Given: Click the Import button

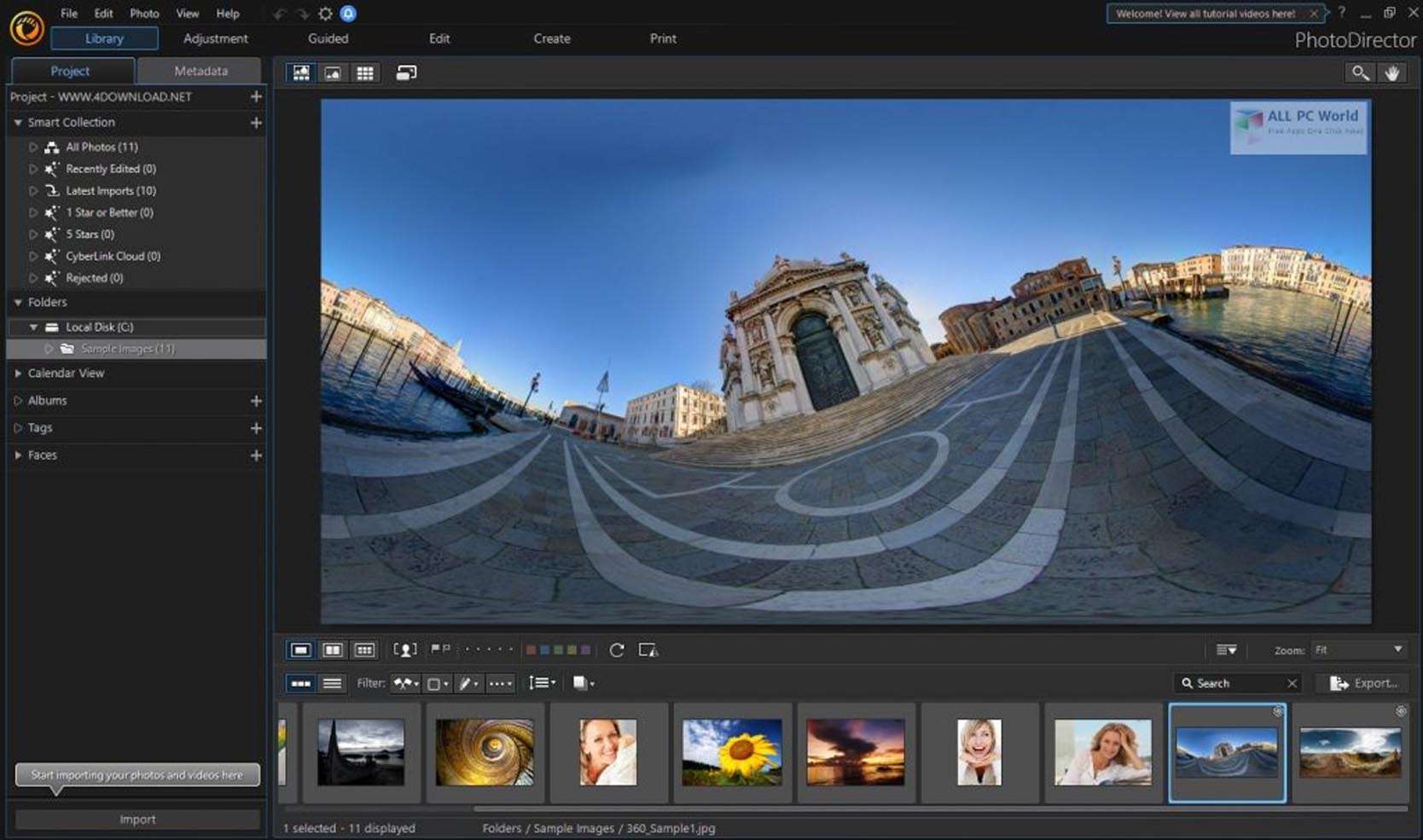Looking at the screenshot, I should coord(137,820).
